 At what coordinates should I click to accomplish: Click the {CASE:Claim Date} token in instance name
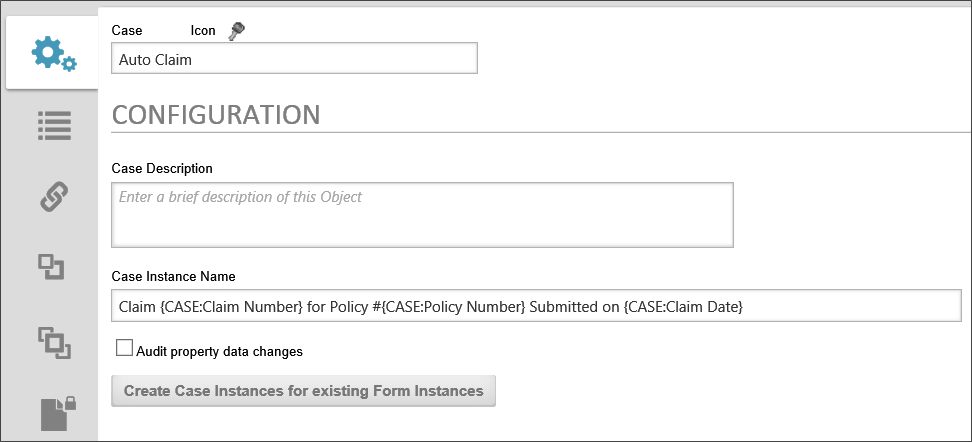coord(683,306)
